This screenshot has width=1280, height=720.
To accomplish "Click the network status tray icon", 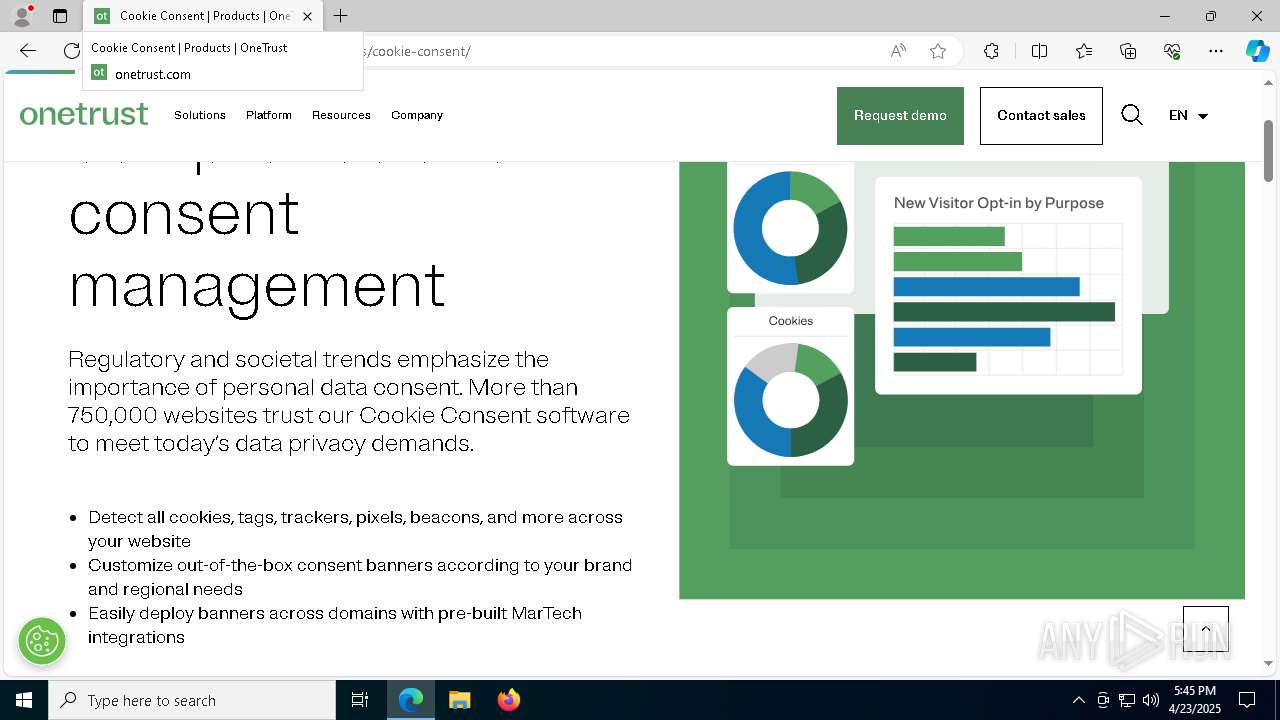I will [x=1127, y=700].
